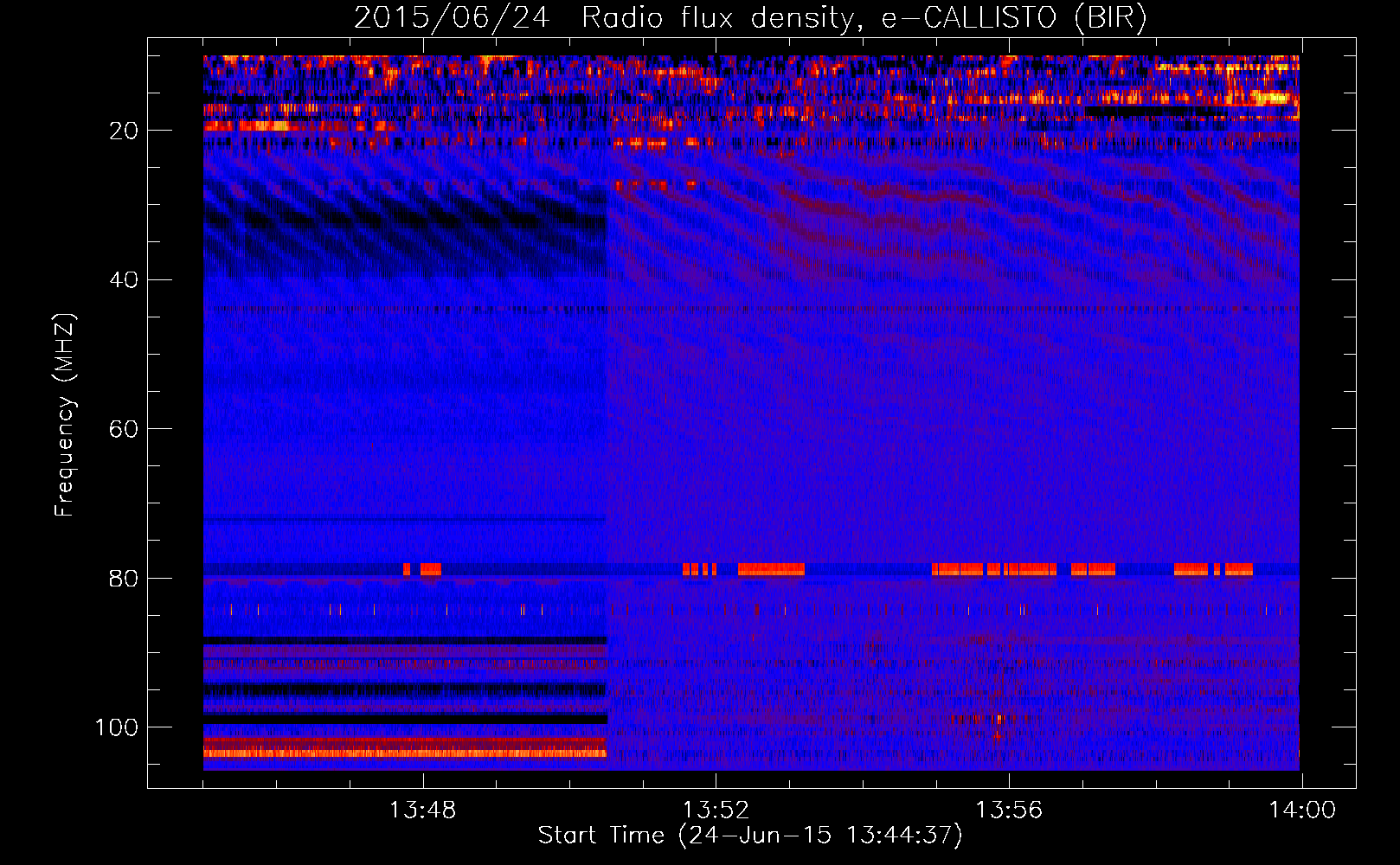Click the plot title mentioning e-CALLISTO (BIR)
Viewport: 1400px width, 865px height.
point(750,18)
